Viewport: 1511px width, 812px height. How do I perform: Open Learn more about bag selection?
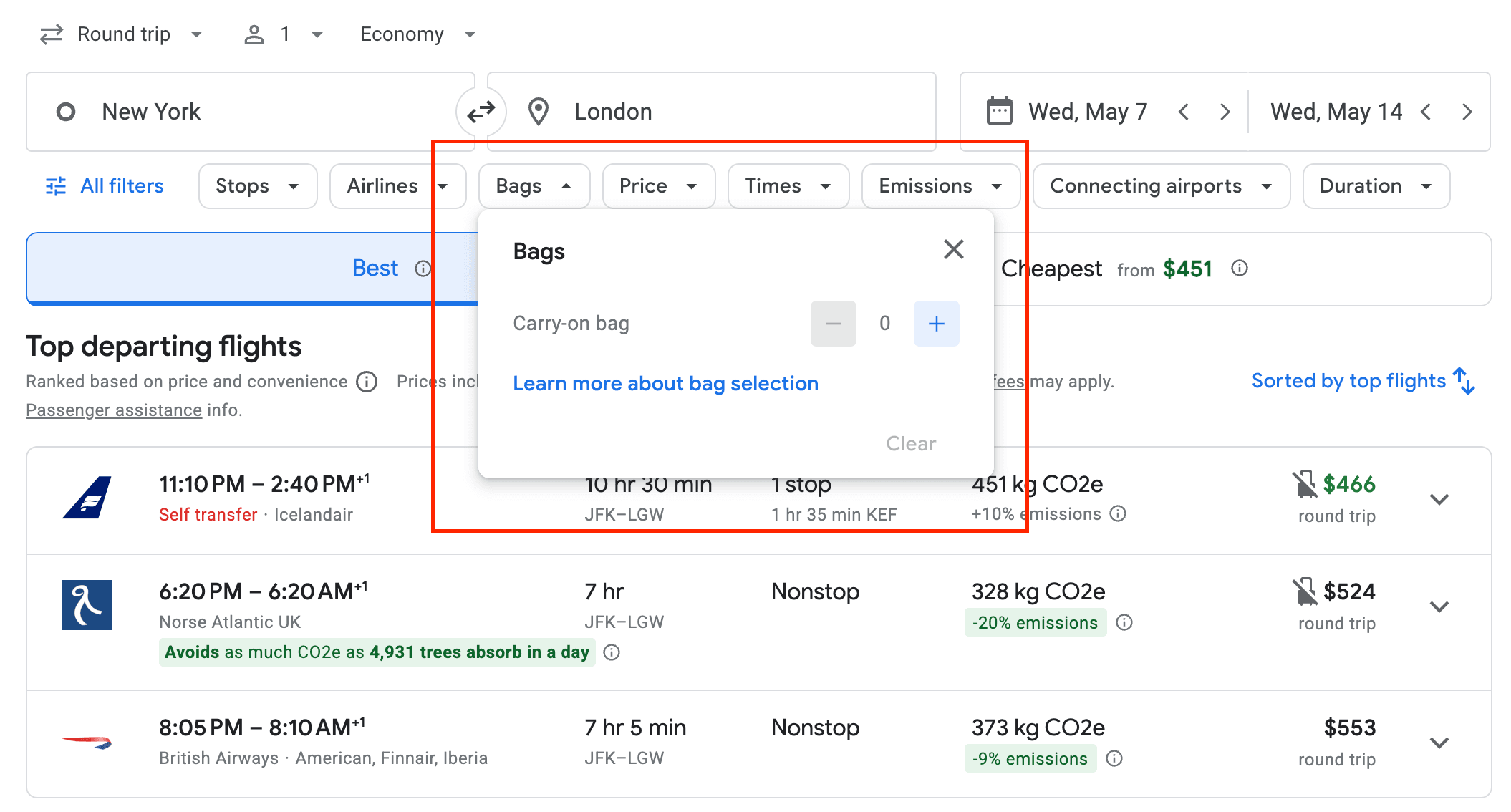(x=665, y=384)
